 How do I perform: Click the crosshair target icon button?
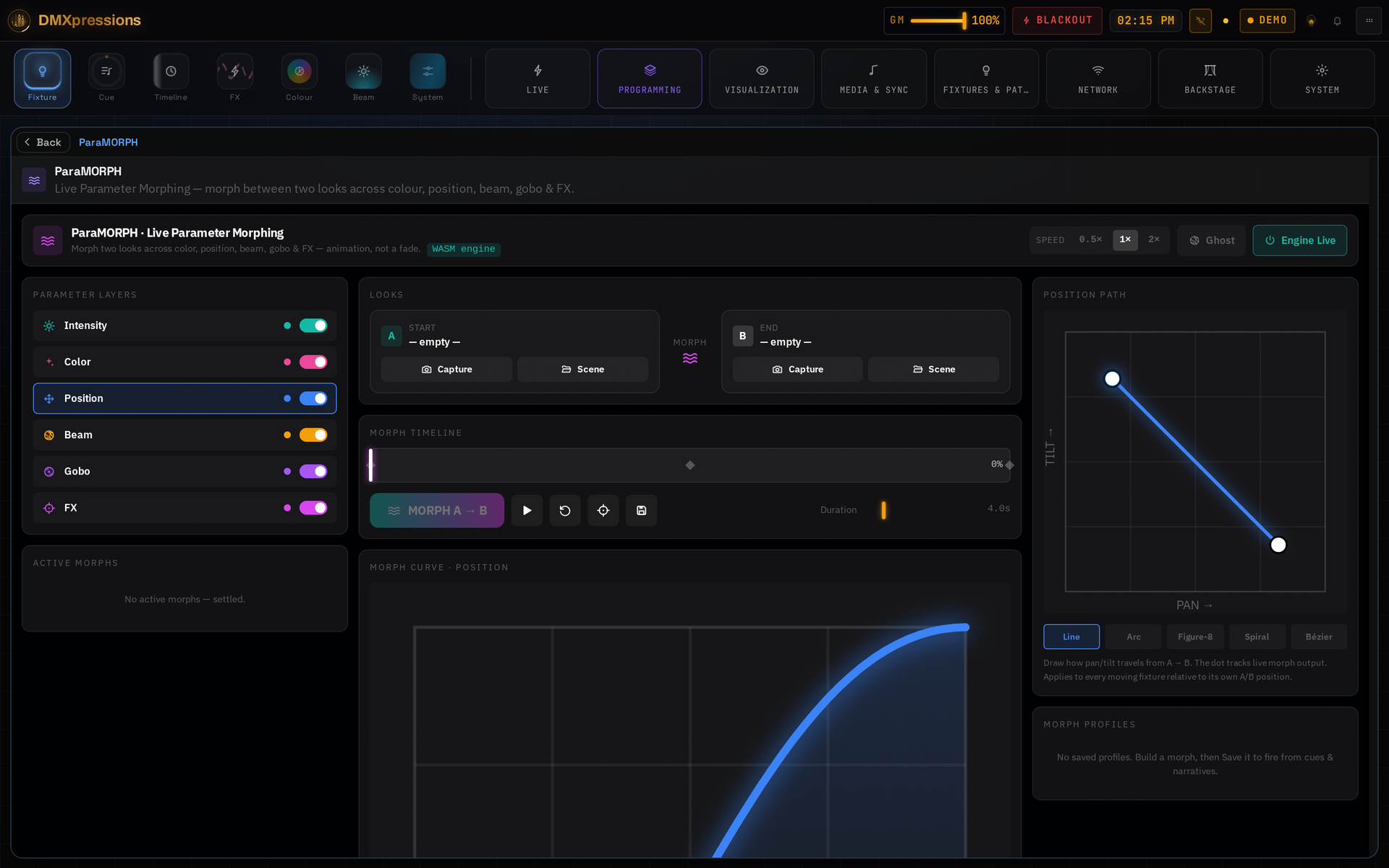tap(603, 510)
